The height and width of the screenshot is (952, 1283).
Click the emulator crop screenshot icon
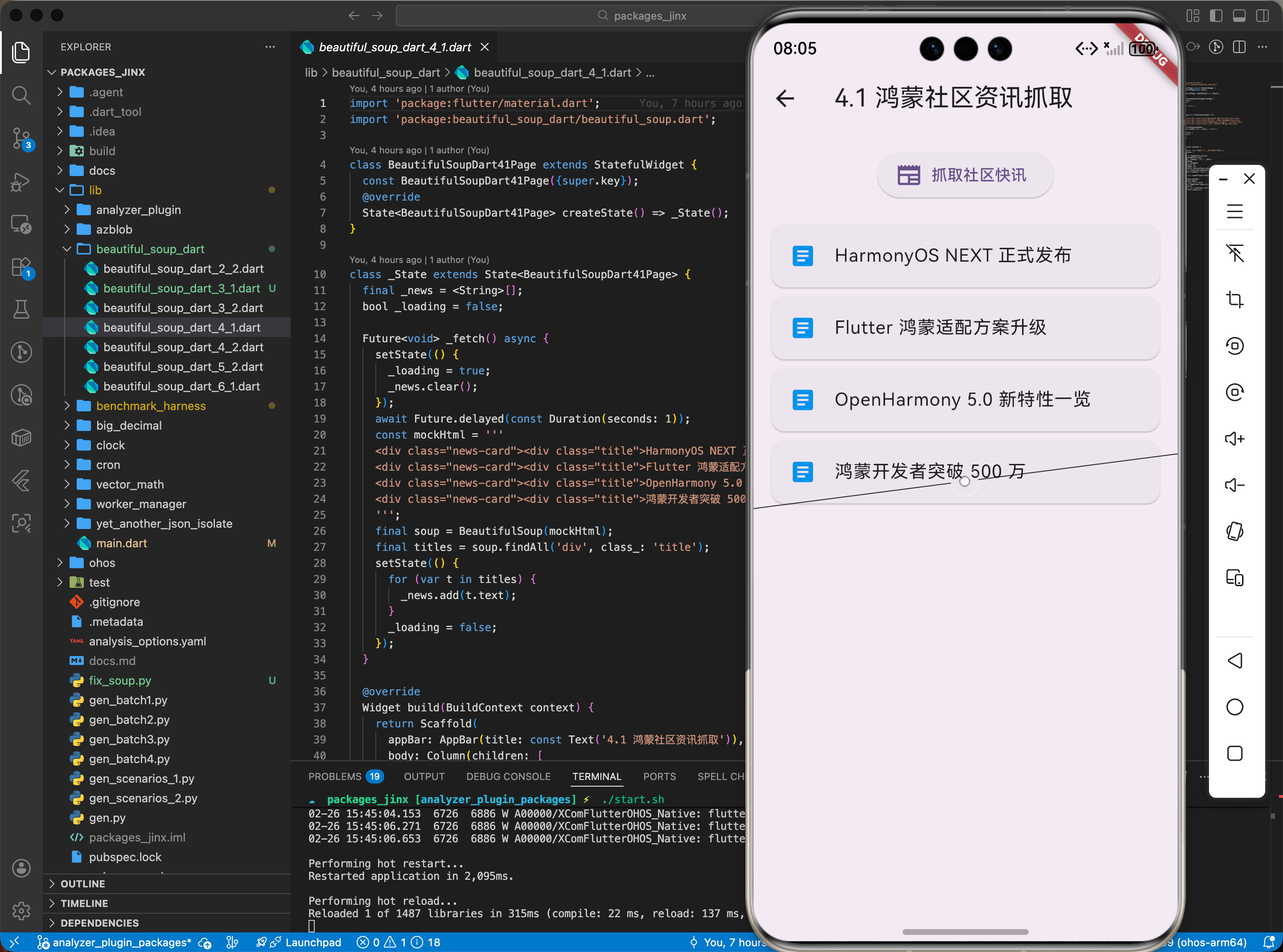(x=1234, y=300)
